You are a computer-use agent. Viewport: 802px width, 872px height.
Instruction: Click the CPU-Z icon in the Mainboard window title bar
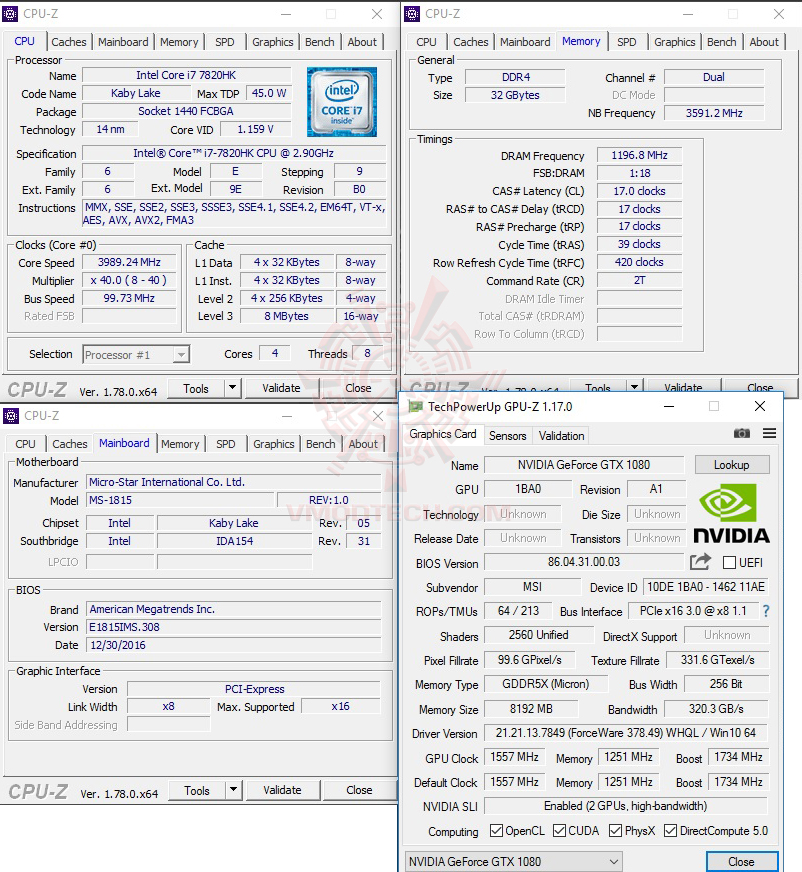click(x=11, y=415)
